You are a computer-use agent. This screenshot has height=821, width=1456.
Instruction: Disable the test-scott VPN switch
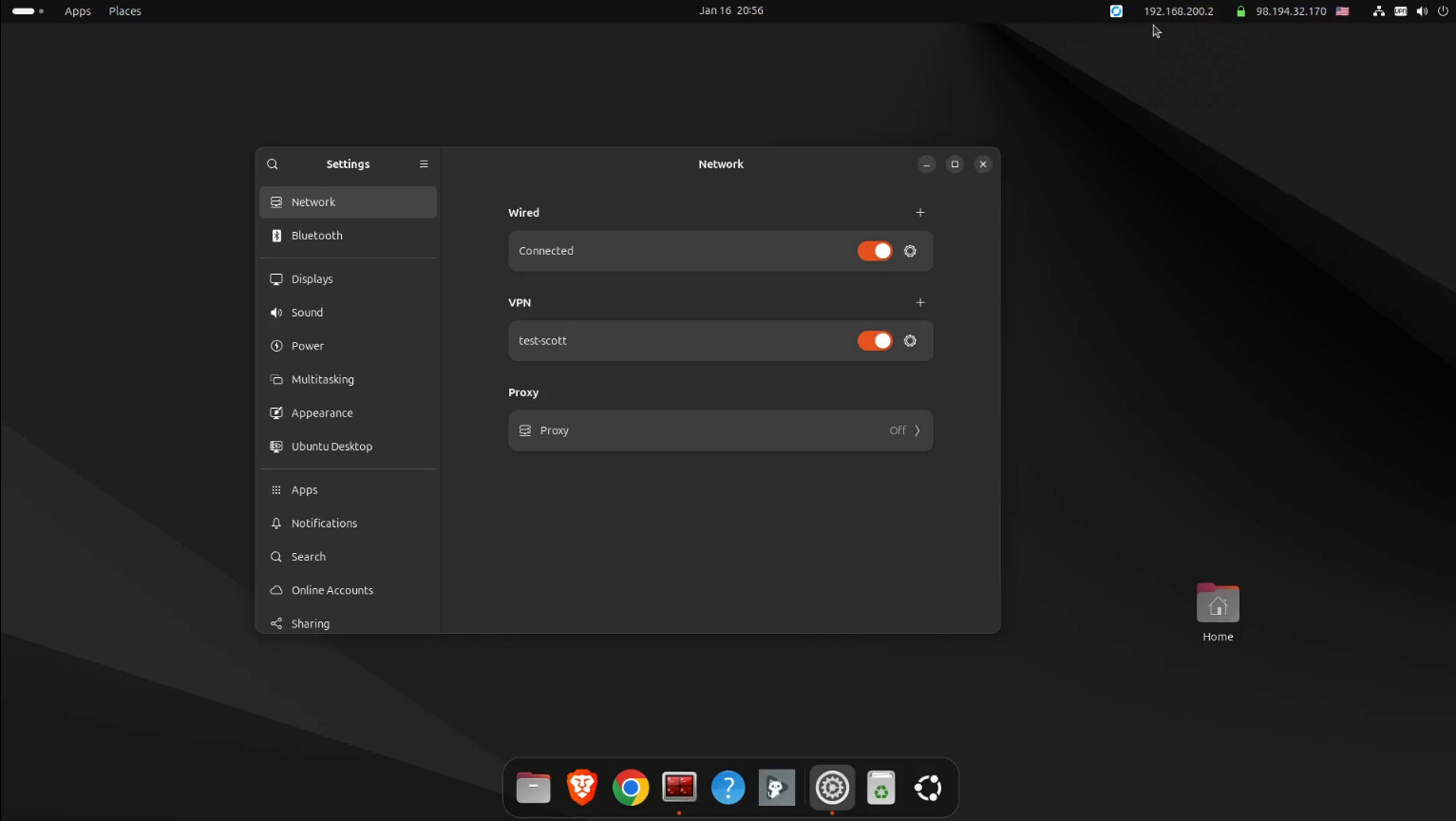click(875, 341)
